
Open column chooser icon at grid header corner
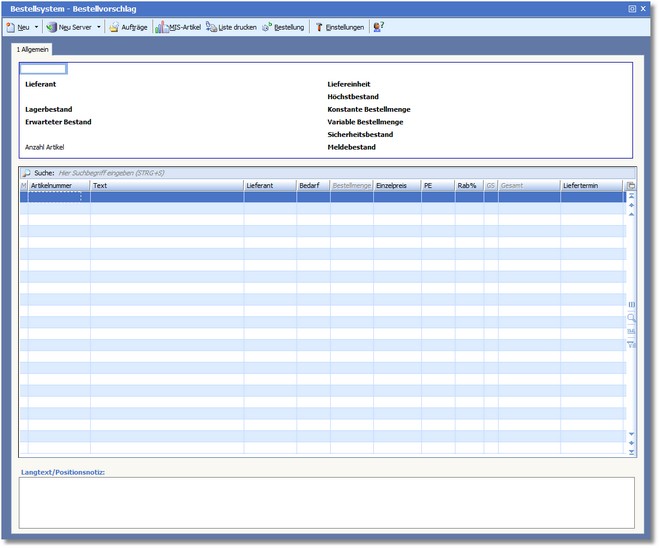(631, 186)
